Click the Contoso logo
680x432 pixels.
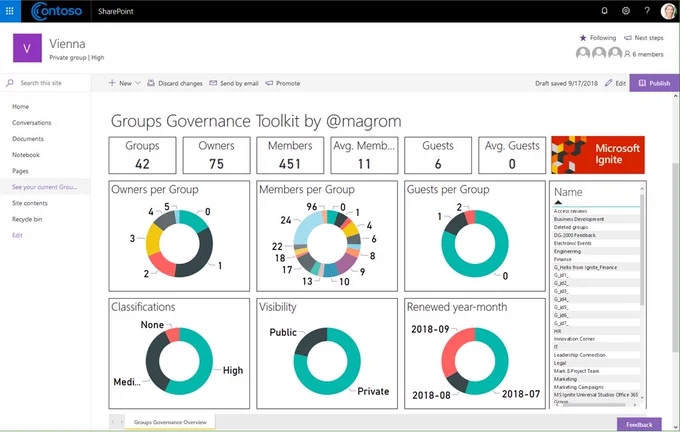pos(56,11)
